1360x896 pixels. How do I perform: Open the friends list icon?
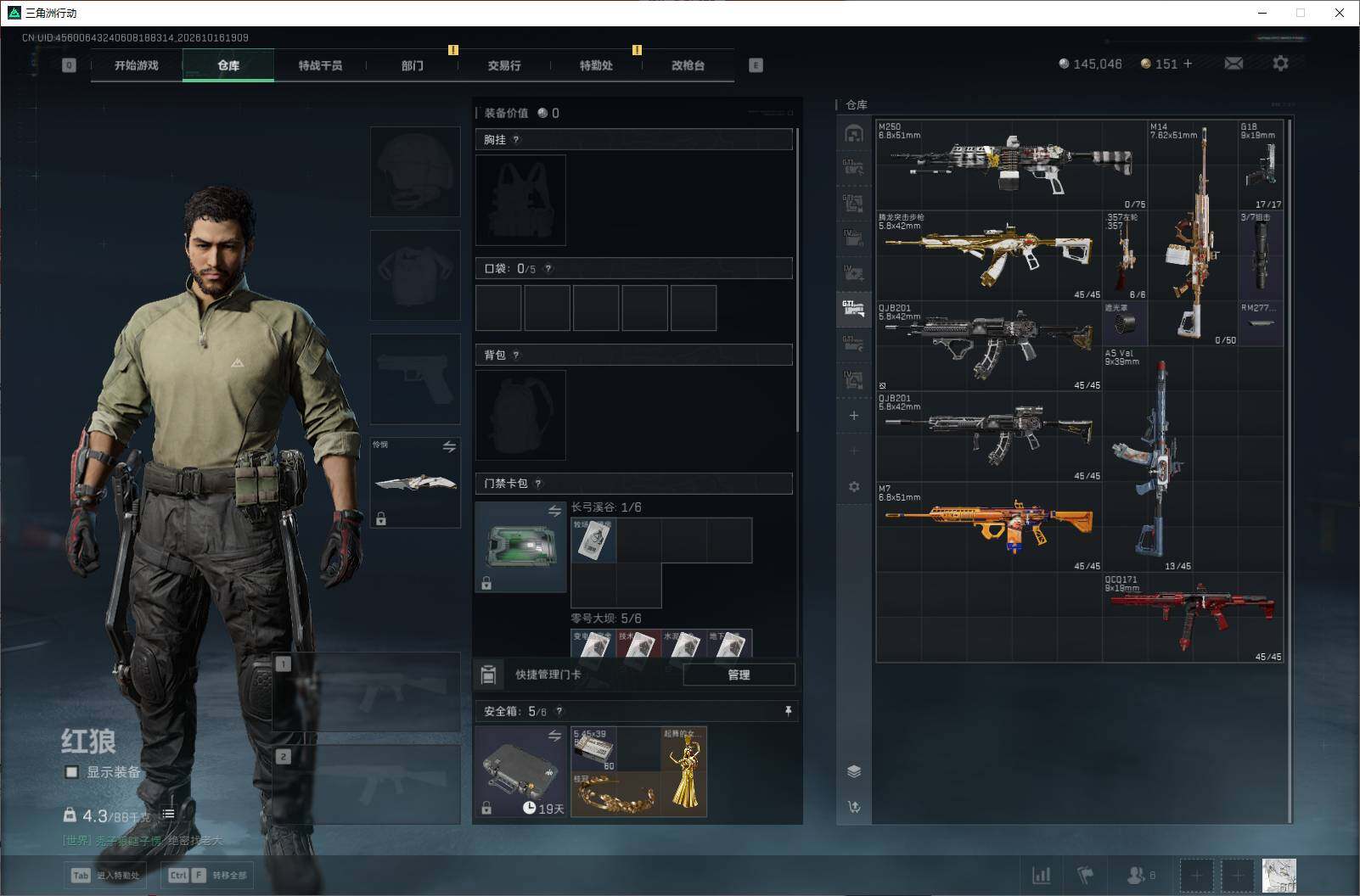click(1140, 875)
